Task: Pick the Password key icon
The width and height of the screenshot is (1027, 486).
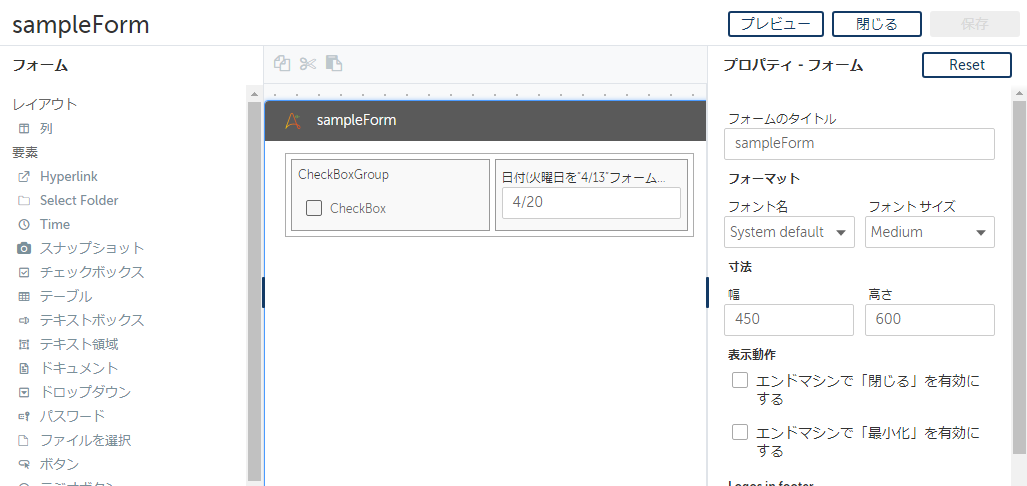Action: point(24,417)
